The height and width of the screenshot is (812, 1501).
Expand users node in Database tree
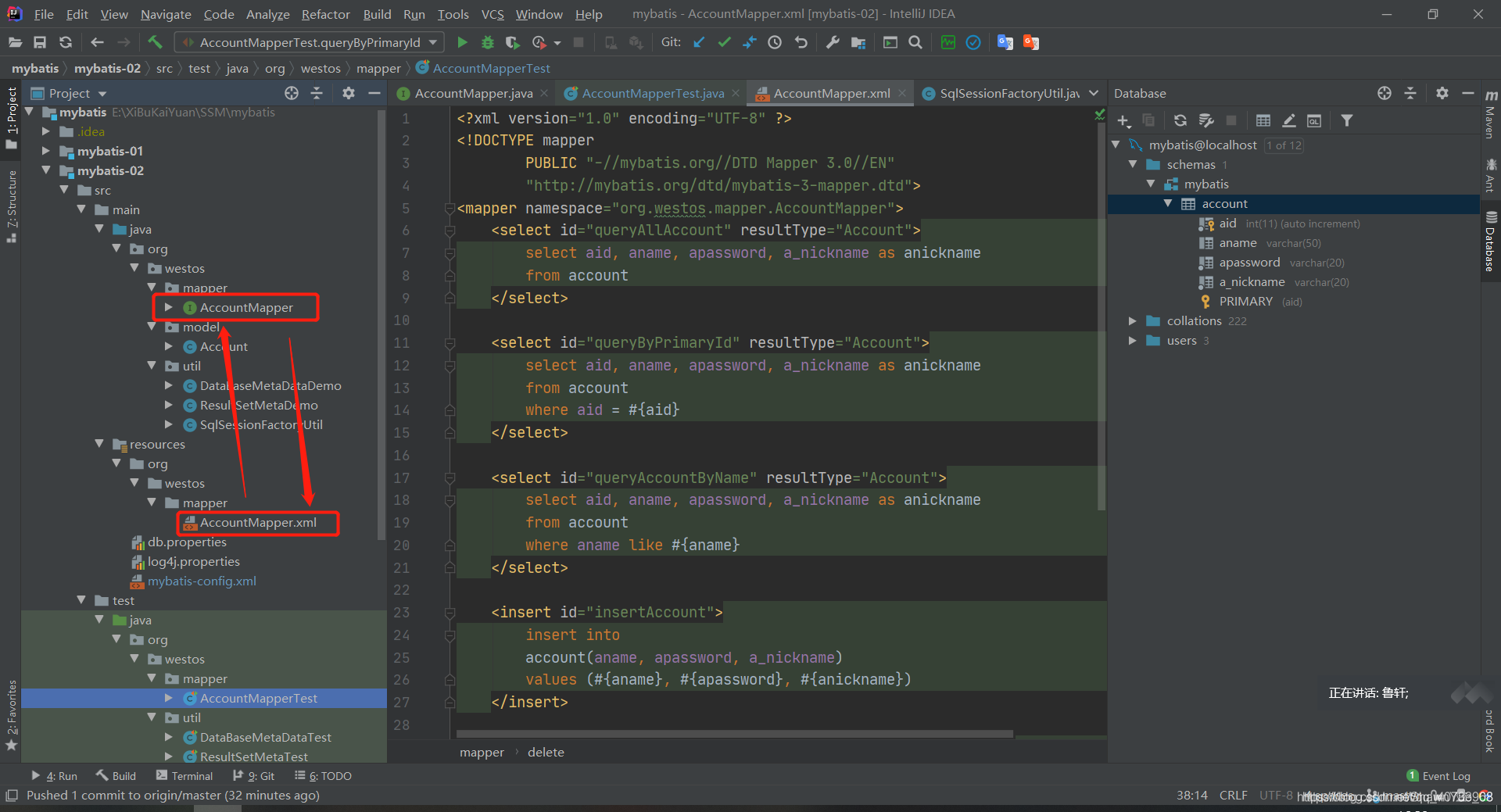1132,341
